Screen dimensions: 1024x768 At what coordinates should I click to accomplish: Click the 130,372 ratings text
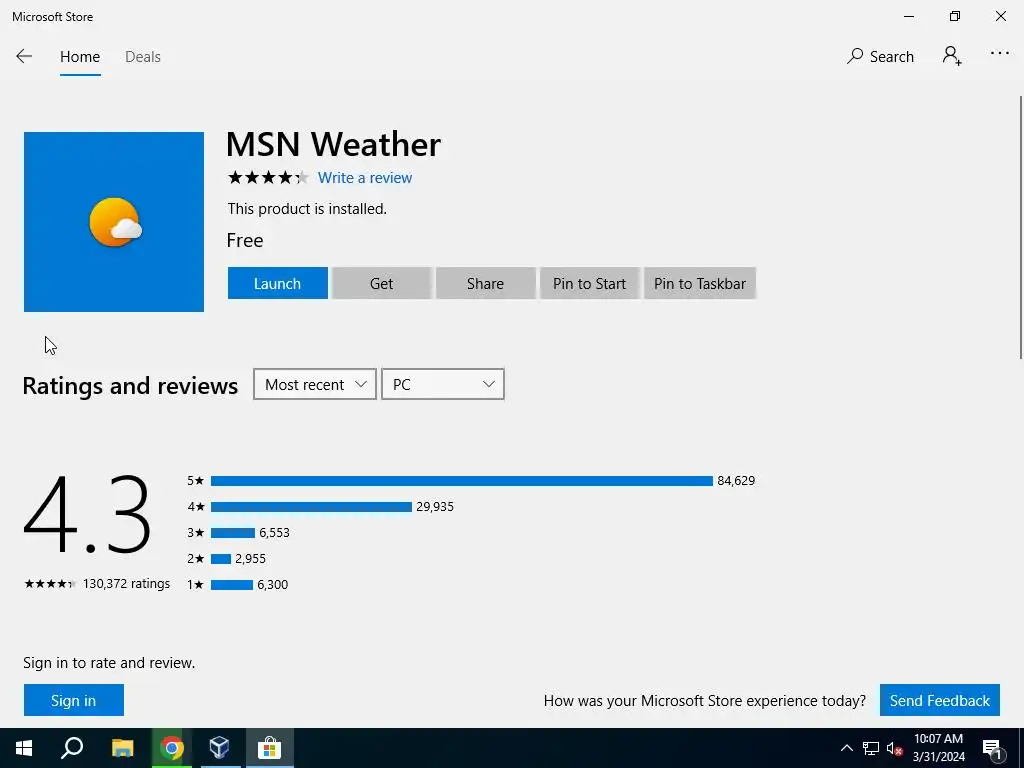[126, 583]
